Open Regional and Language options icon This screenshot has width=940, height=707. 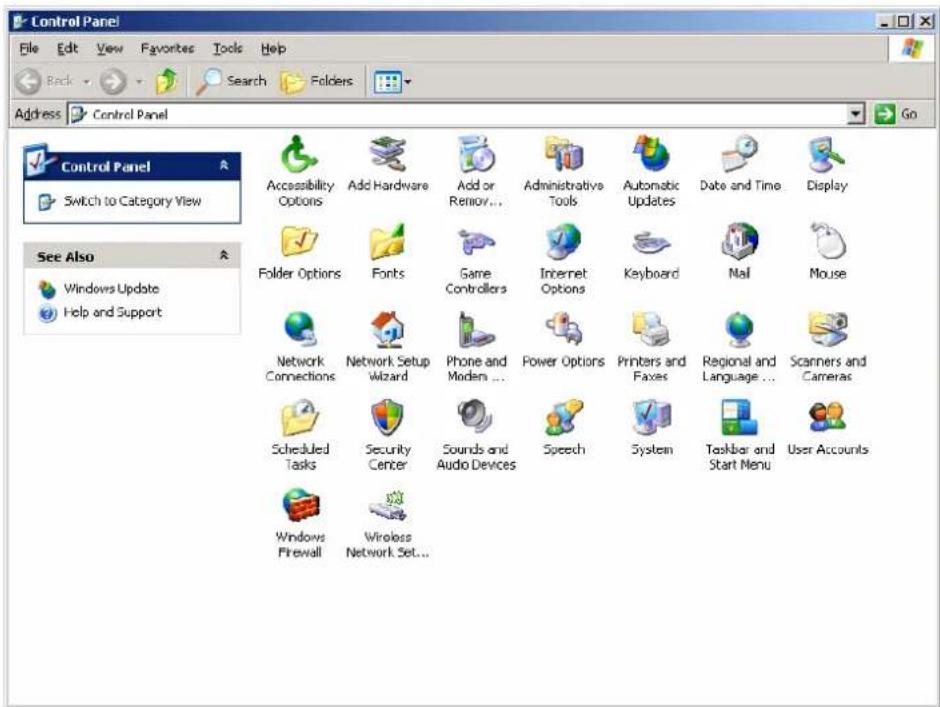click(740, 330)
